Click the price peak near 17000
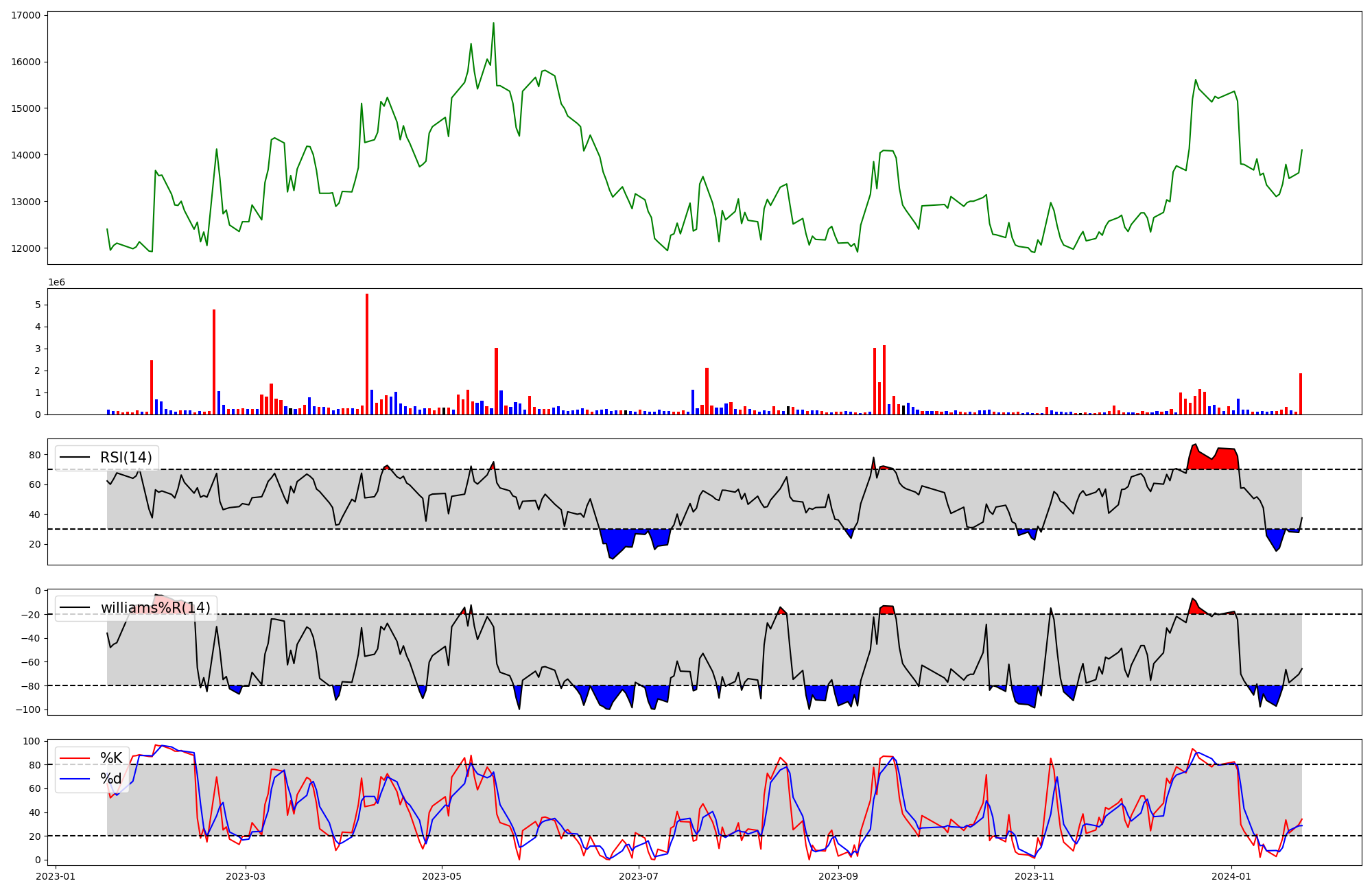 [493, 23]
